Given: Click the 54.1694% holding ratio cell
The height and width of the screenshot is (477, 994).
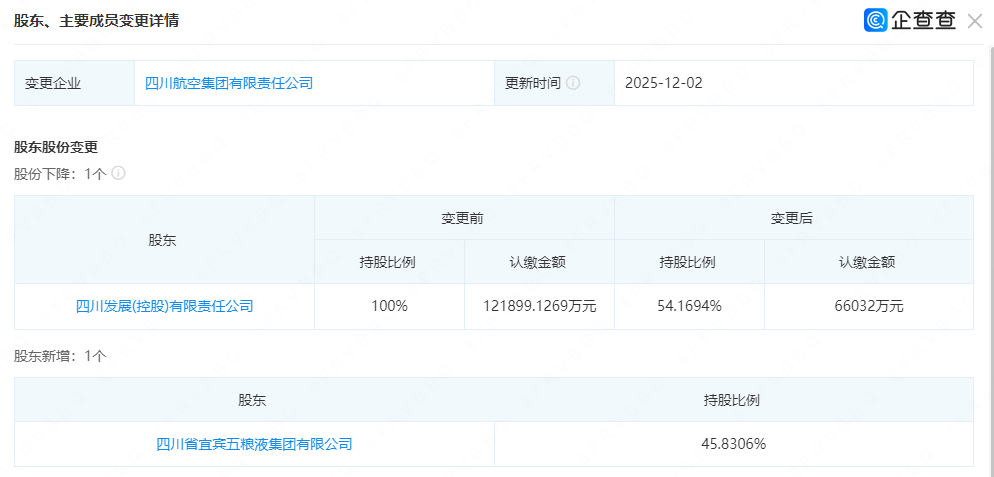Looking at the screenshot, I should tap(688, 306).
